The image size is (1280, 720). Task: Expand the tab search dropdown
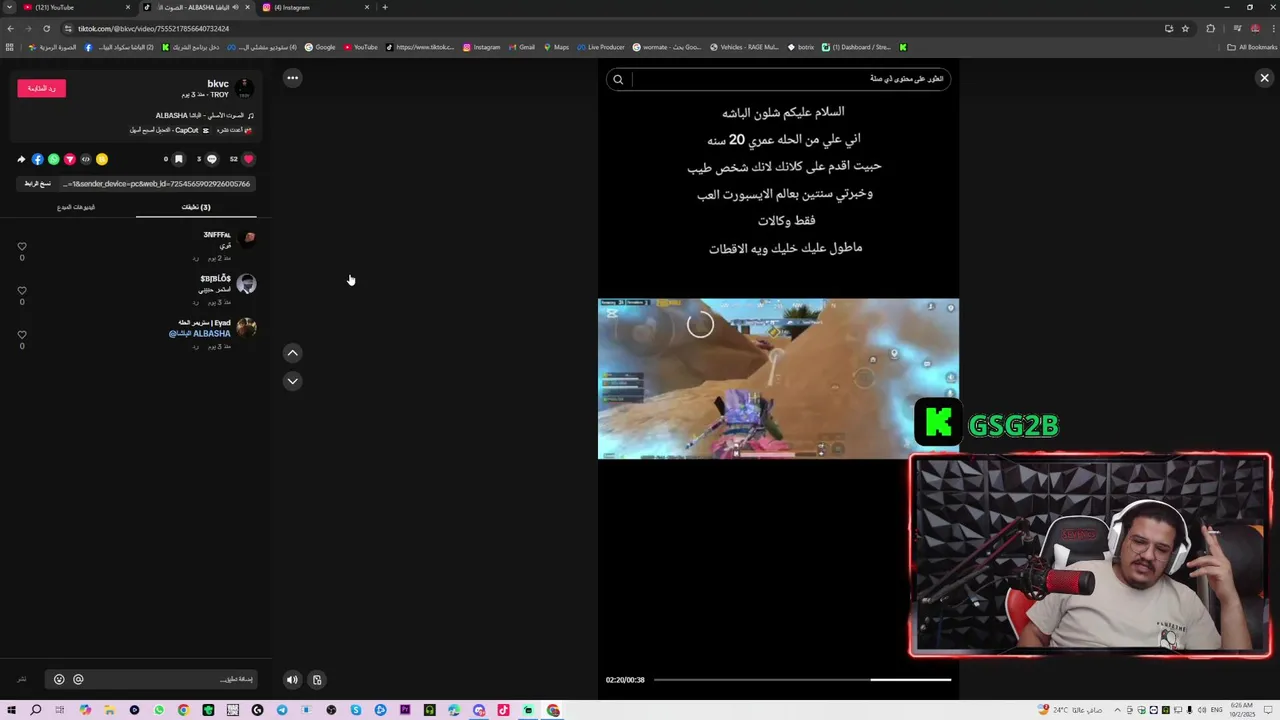coord(7,7)
